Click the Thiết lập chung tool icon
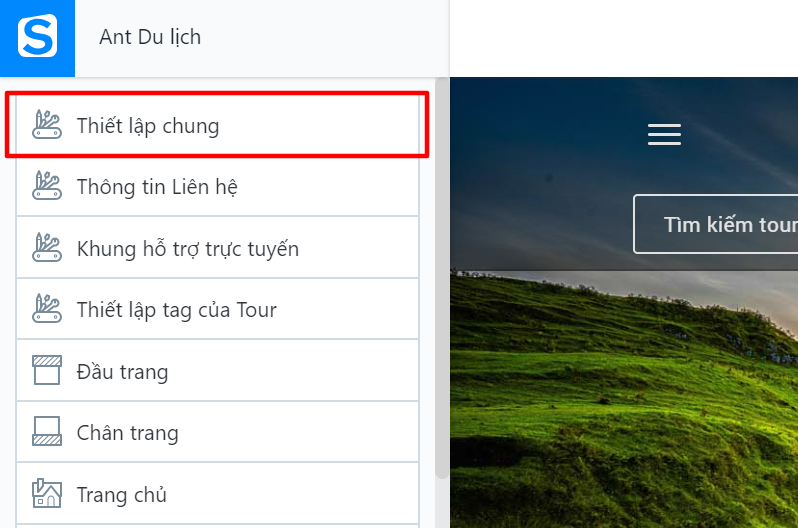Screen dimensions: 798x528 coord(47,125)
